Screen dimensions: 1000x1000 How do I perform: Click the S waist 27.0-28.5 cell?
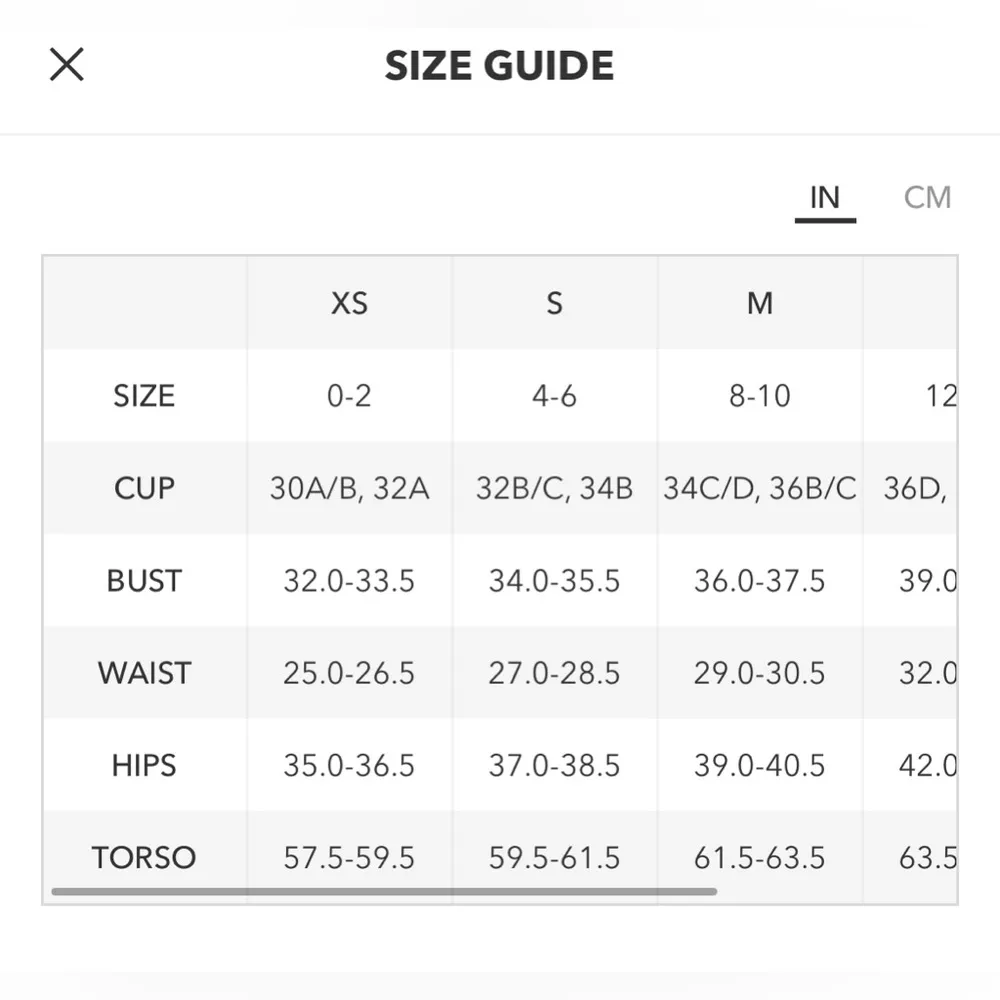point(555,673)
